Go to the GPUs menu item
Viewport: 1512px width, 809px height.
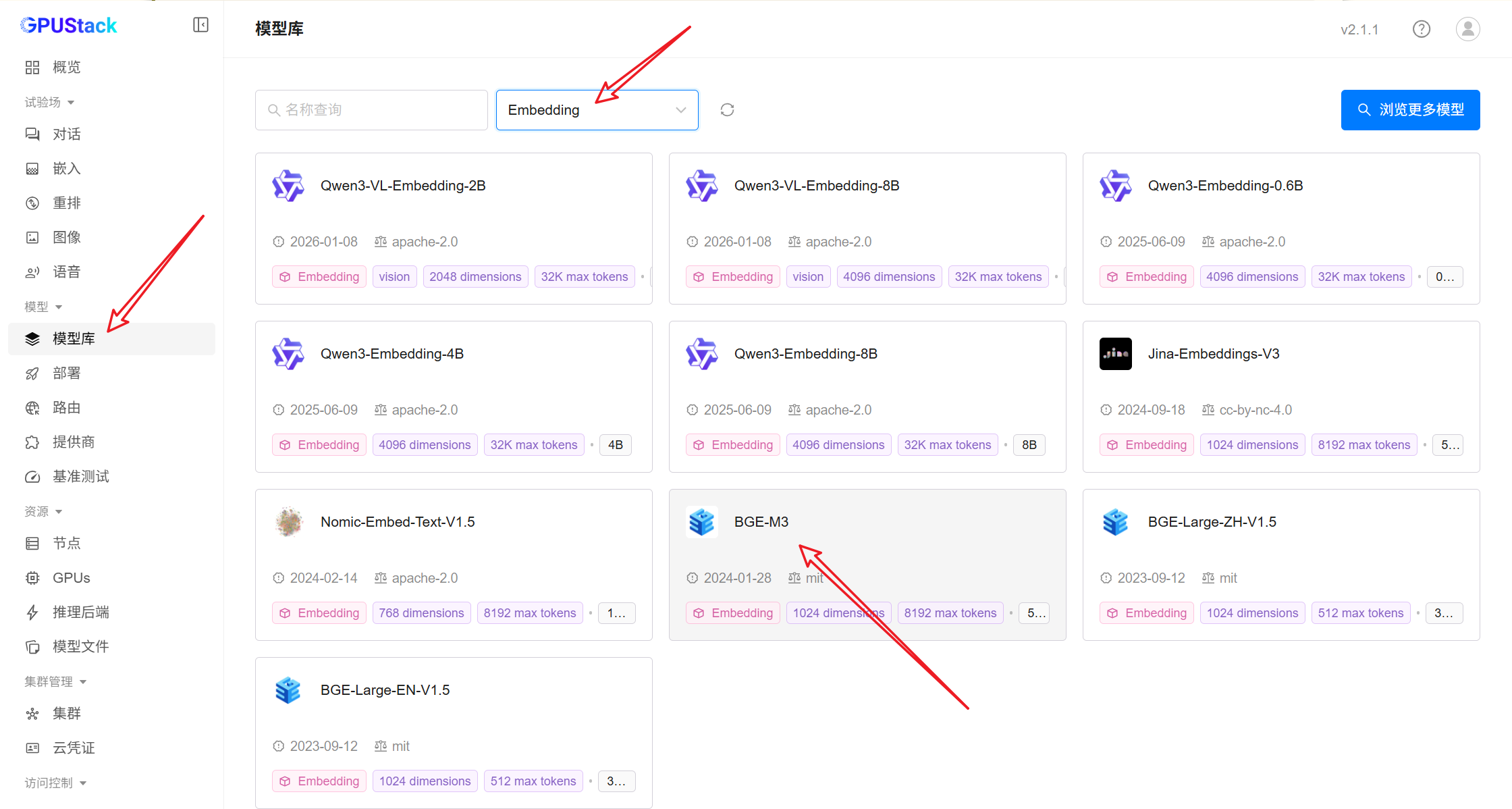tap(71, 577)
